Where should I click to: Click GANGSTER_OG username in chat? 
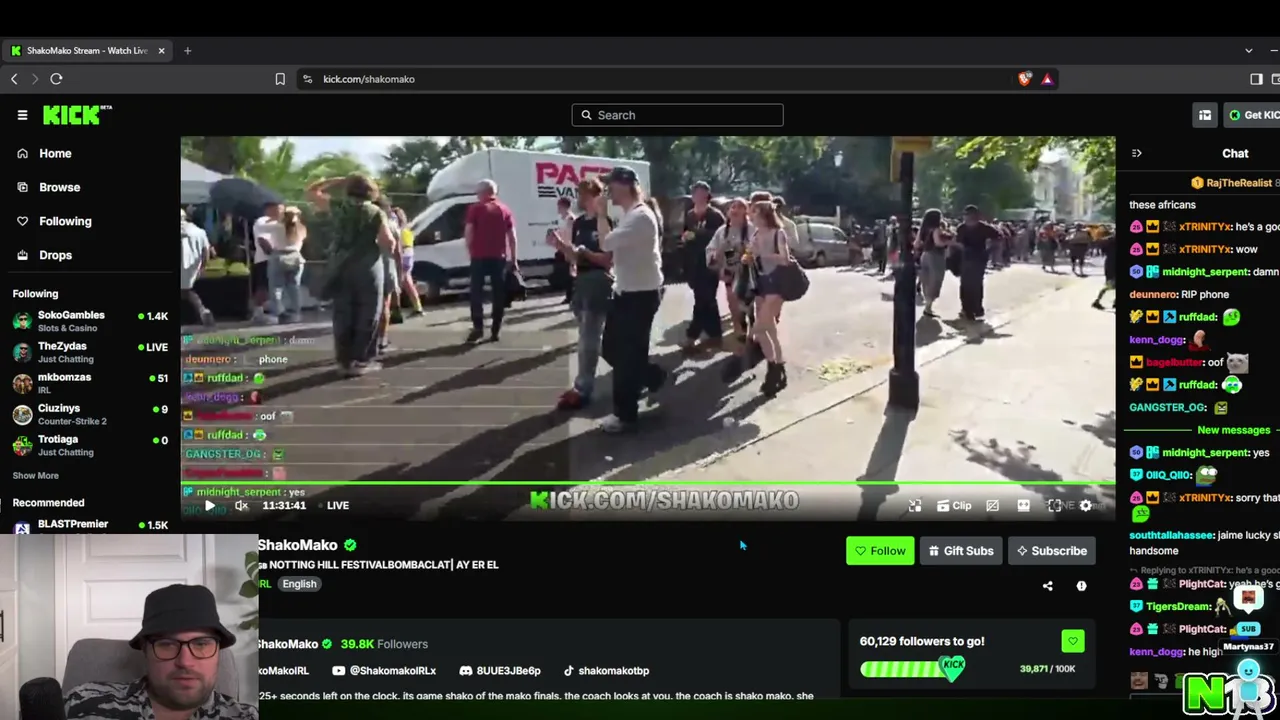(1168, 408)
